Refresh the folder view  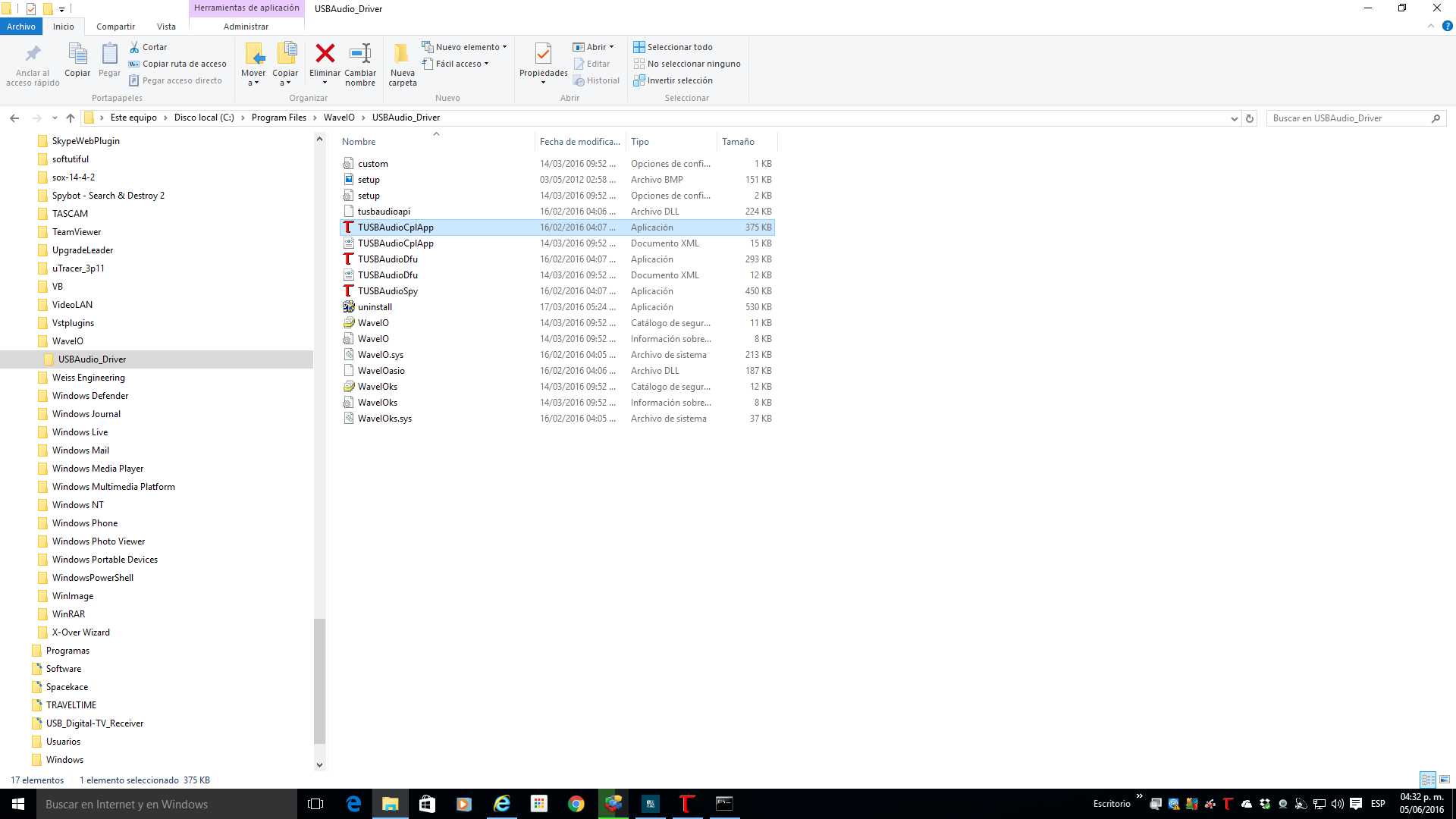click(x=1250, y=118)
